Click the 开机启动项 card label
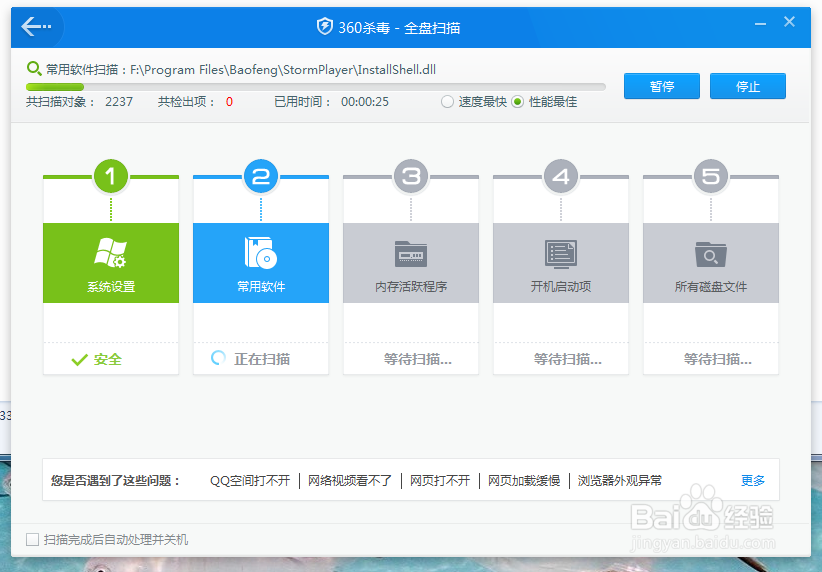Viewport: 822px width, 572px height. point(561,287)
